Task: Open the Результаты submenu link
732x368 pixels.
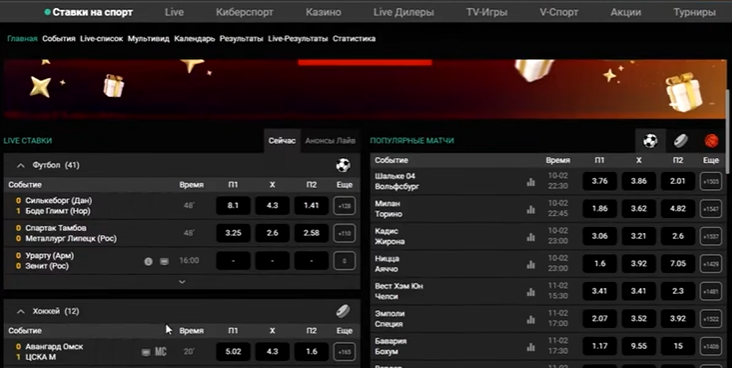Action: (241, 39)
